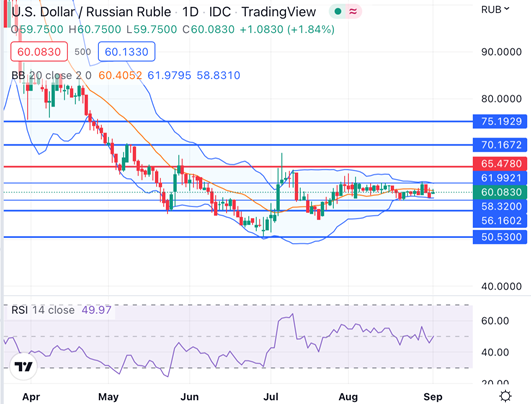Click the green 60.0830 current price label
Image resolution: width=531 pixels, height=404 pixels.
click(500, 192)
